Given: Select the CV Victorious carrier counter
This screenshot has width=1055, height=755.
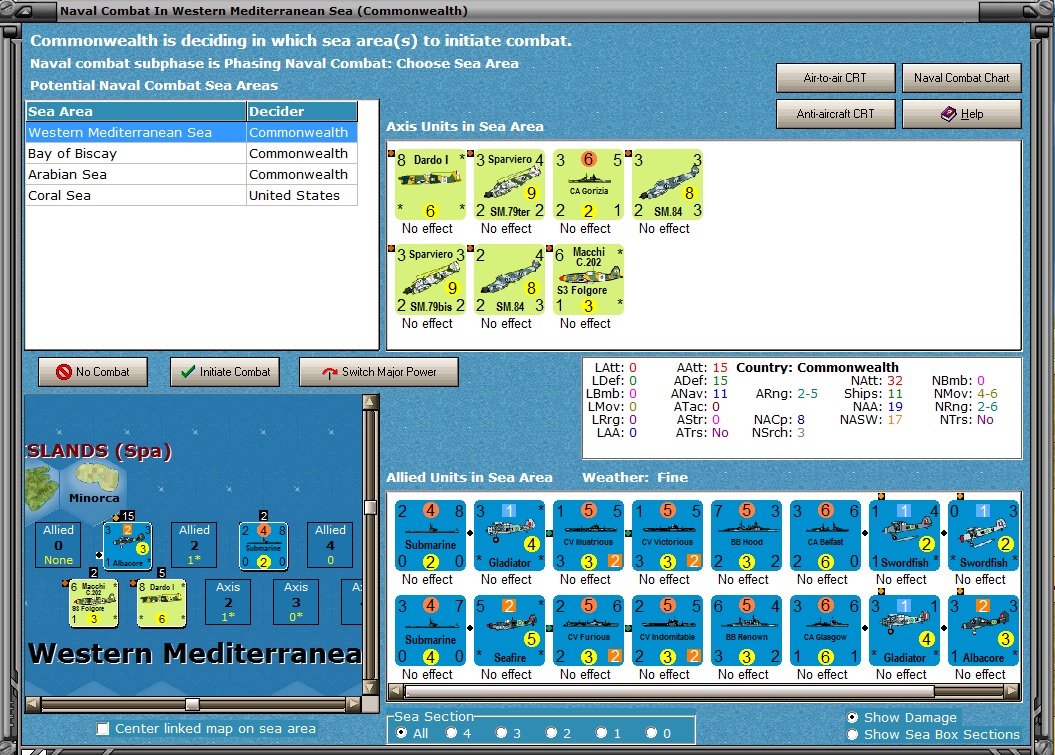Looking at the screenshot, I should 667,535.
